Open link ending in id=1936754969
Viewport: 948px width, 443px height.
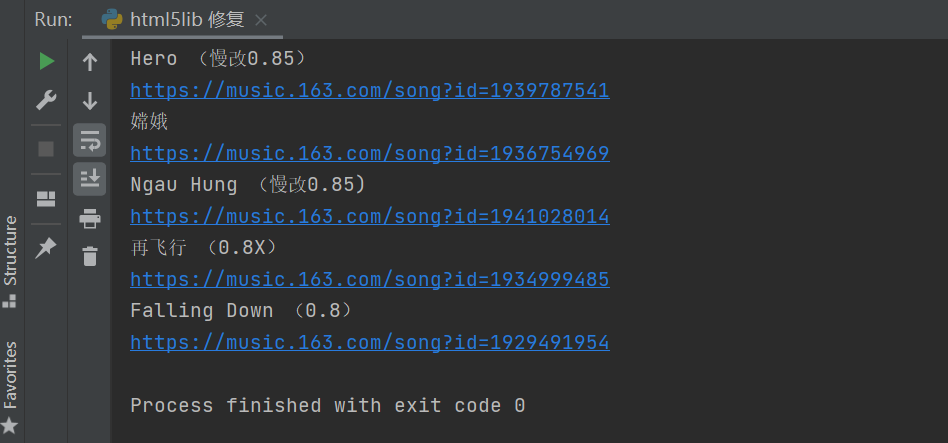[369, 154]
